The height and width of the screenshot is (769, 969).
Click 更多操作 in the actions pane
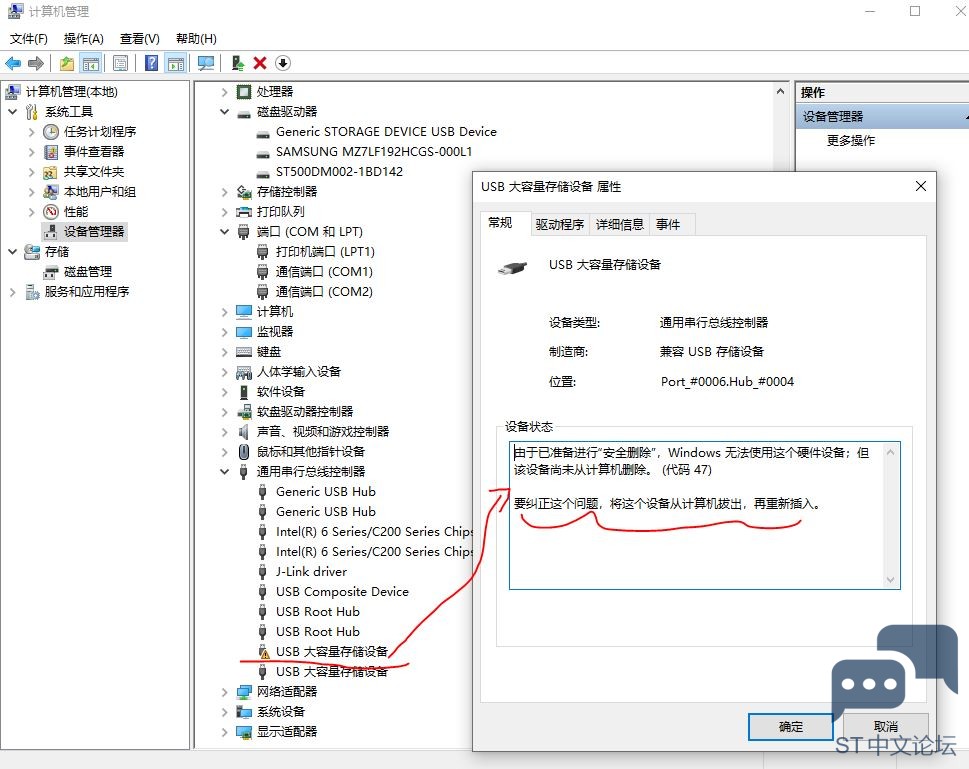tap(851, 140)
